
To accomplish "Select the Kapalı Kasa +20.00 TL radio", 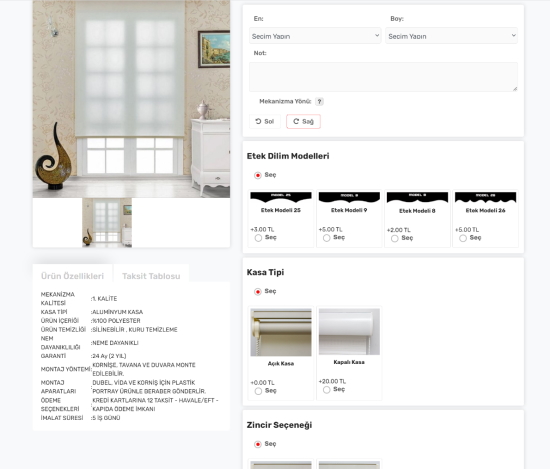I will click(x=327, y=390).
